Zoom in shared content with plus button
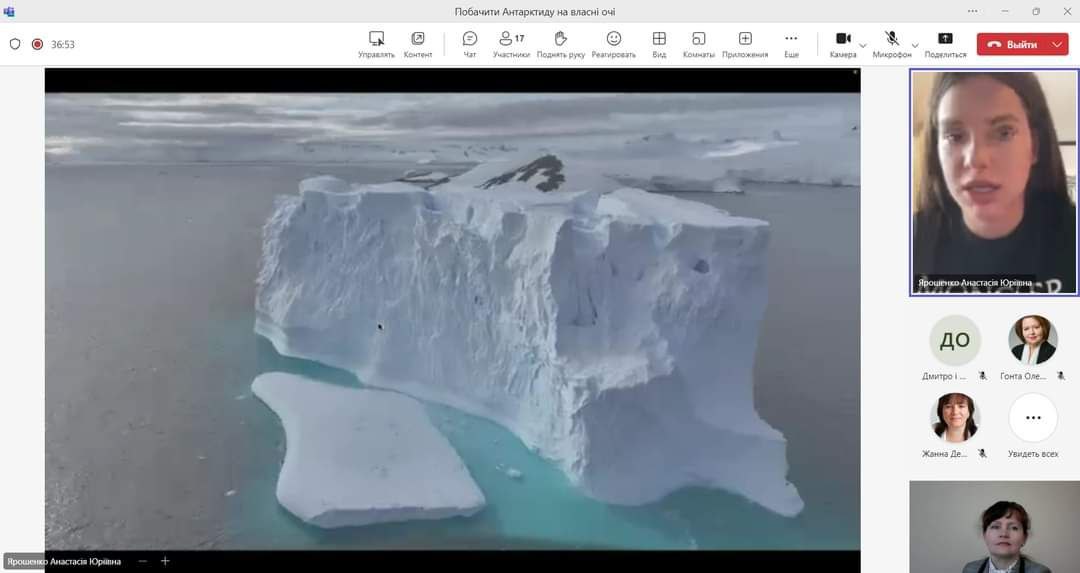This screenshot has width=1080, height=573. (165, 561)
